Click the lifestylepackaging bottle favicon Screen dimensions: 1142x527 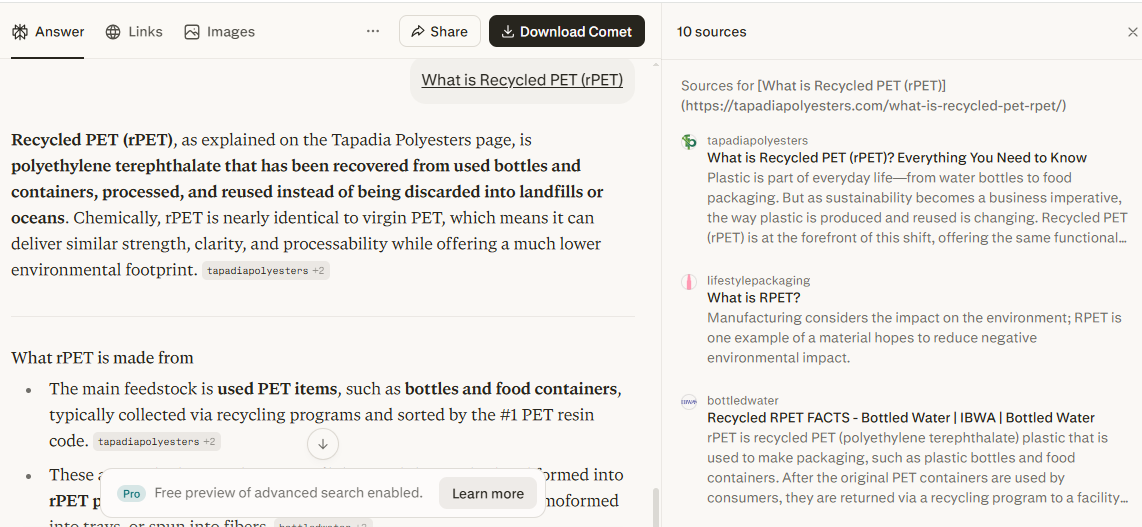(689, 282)
